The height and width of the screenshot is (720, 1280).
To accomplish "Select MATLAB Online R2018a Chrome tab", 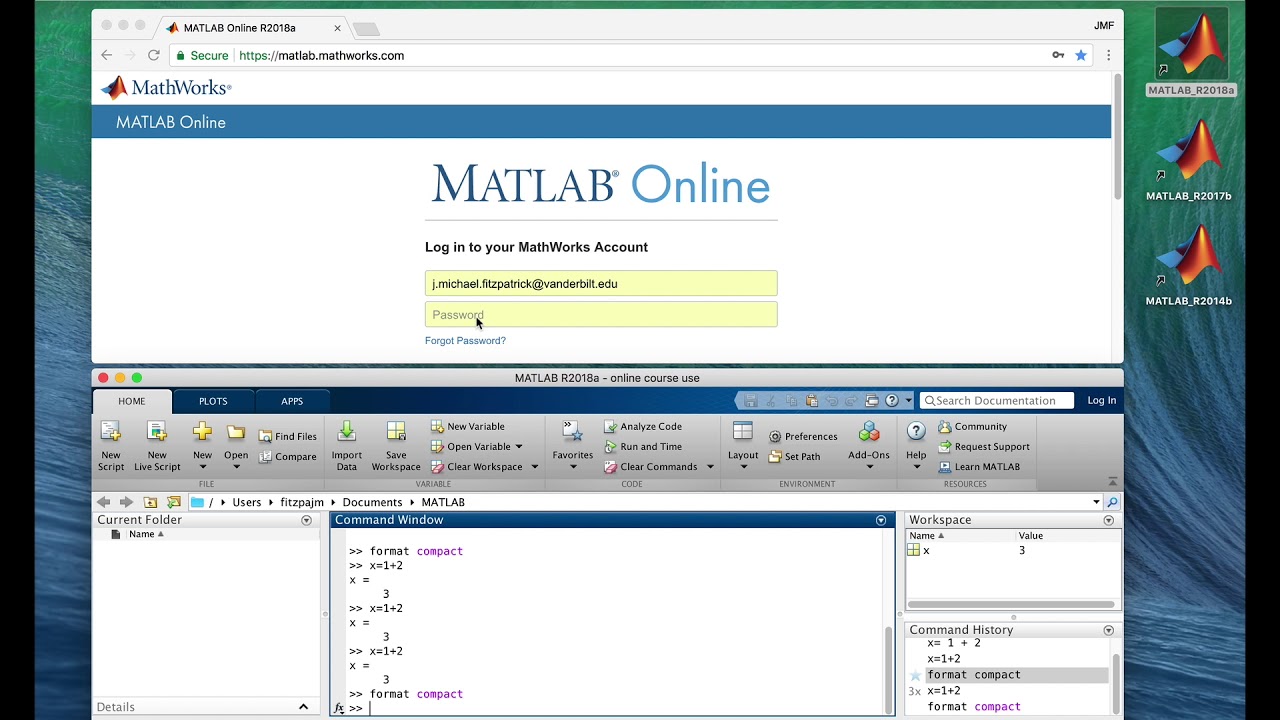I will [x=254, y=28].
